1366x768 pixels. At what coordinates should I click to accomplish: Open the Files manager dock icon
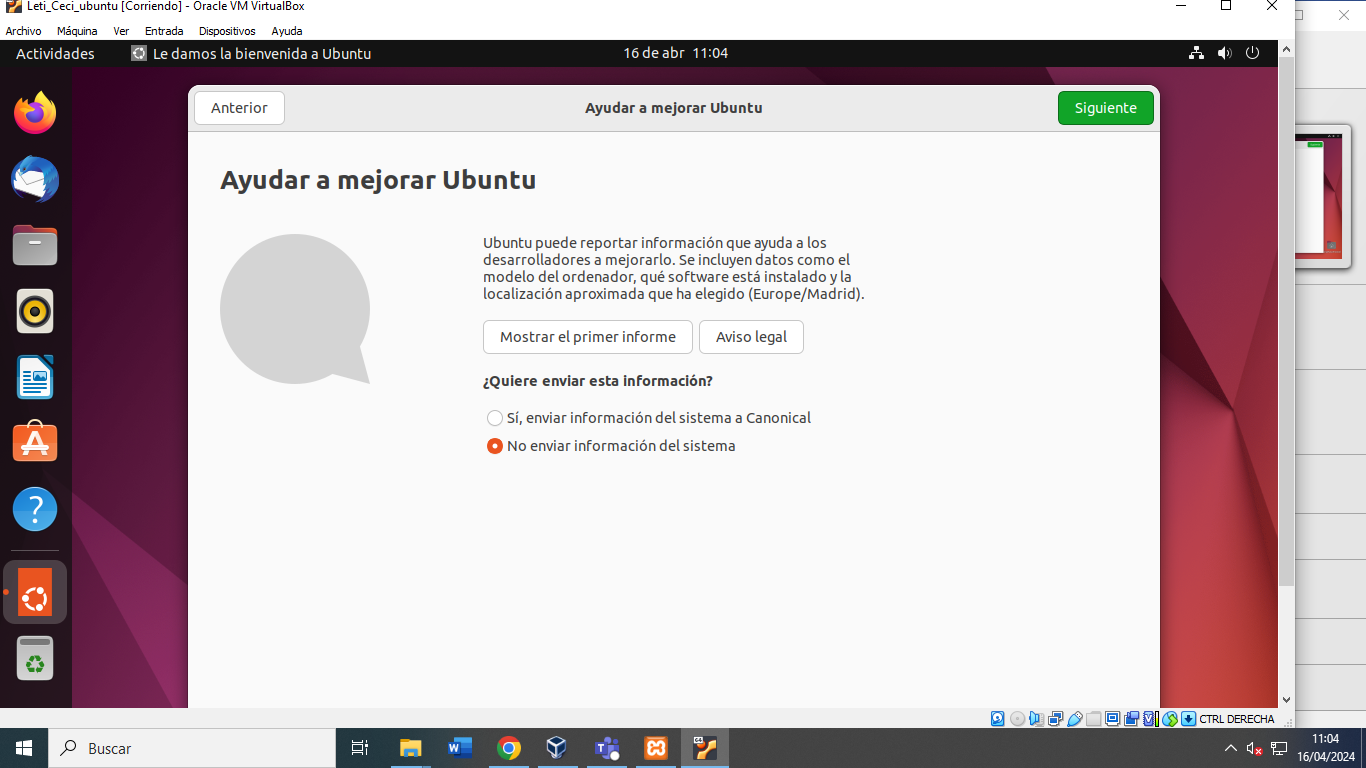35,245
